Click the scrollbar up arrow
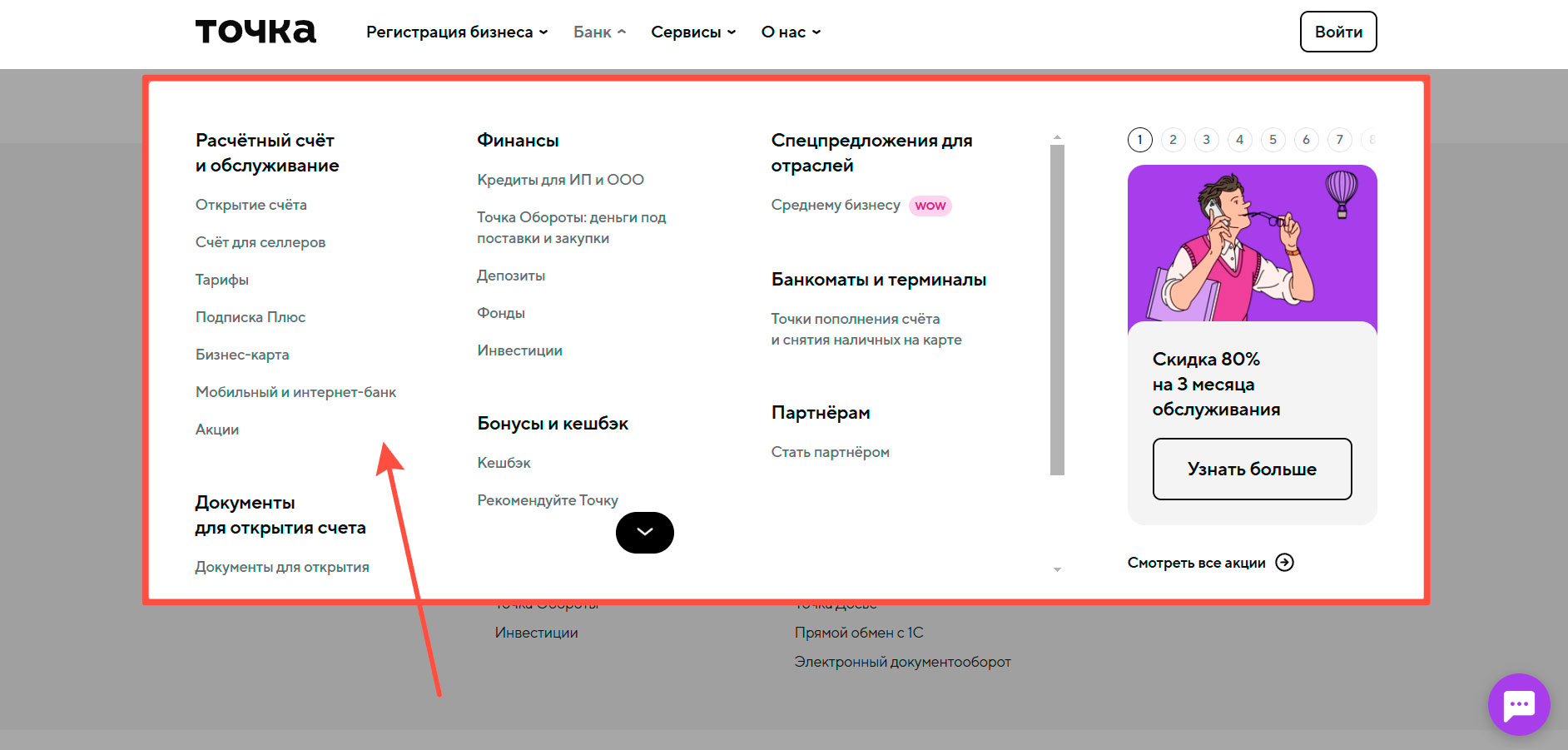1568x750 pixels. (x=1057, y=137)
